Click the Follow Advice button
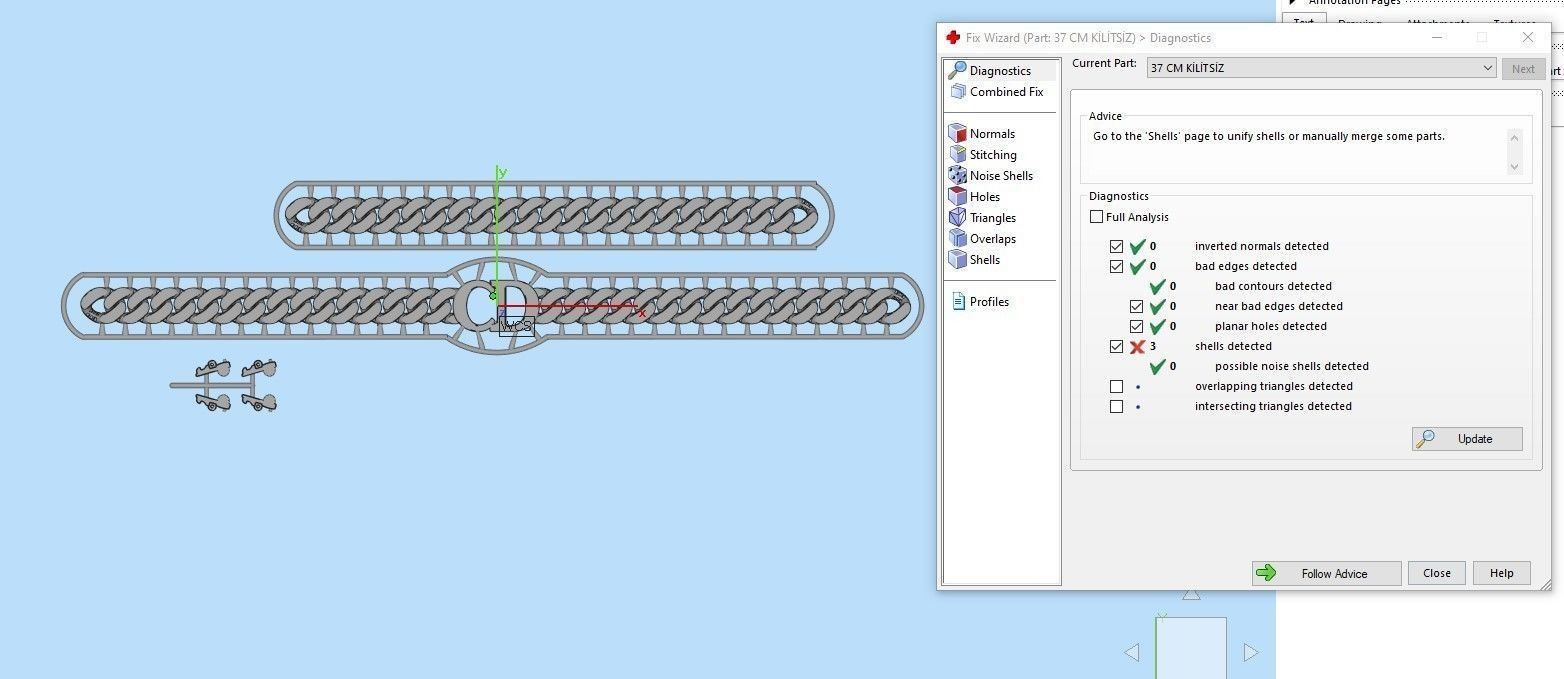Viewport: 1564px width, 679px height. 1326,573
